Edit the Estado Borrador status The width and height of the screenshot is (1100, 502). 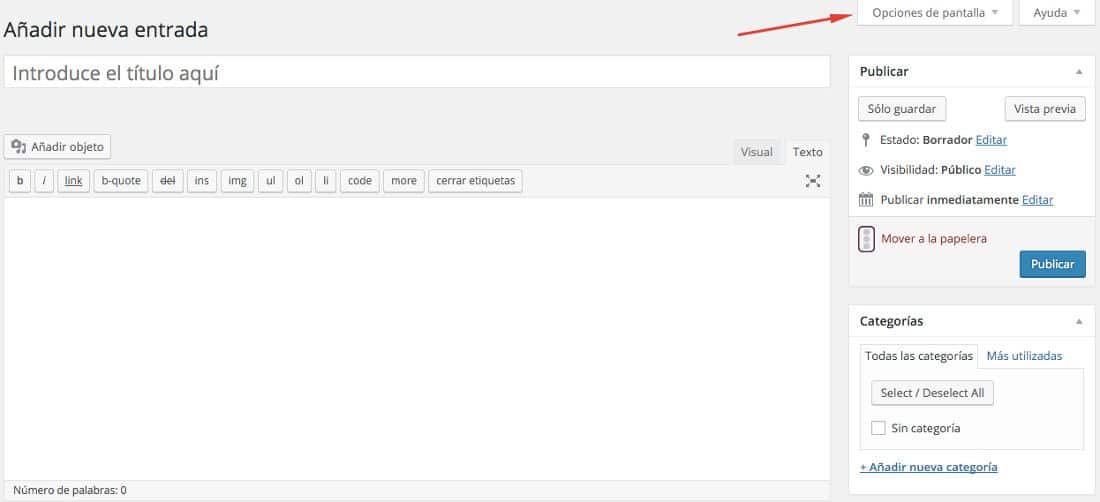(991, 140)
